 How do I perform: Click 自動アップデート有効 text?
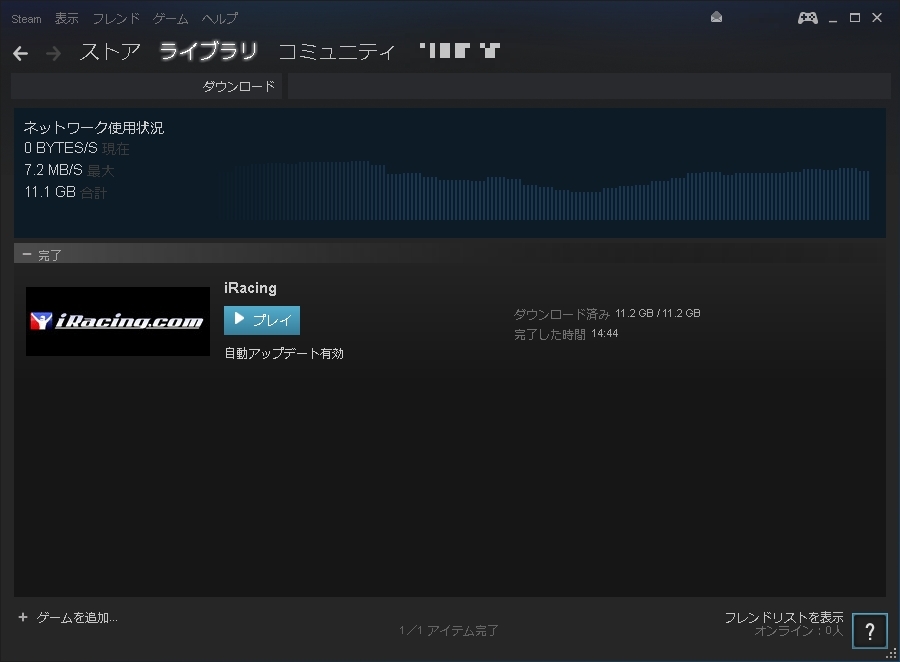pyautogui.click(x=284, y=353)
